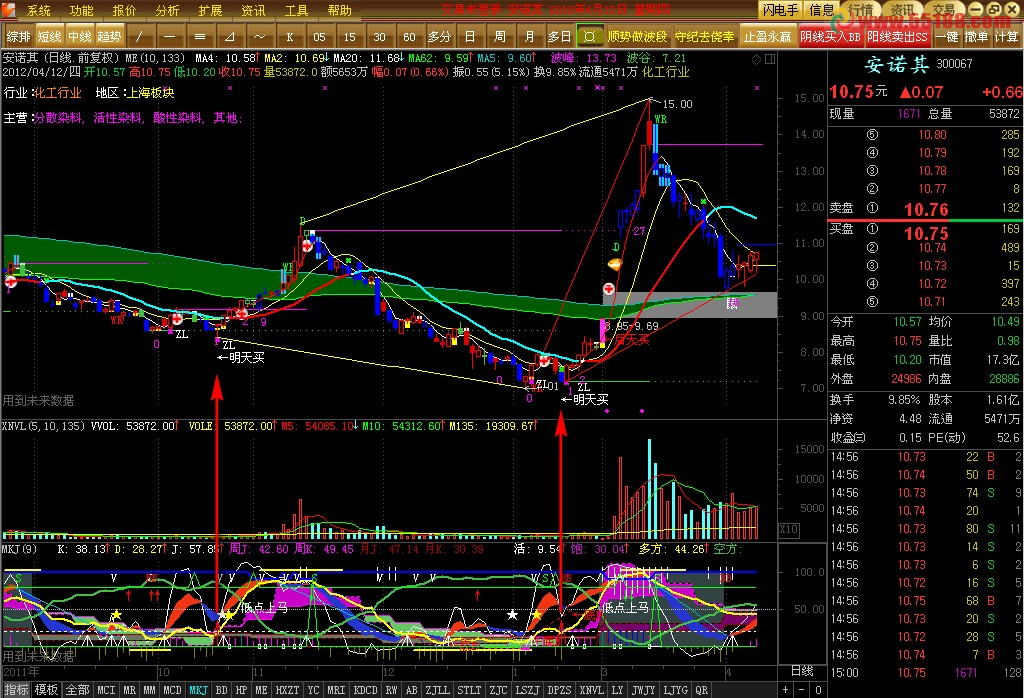This screenshot has height=698, width=1024.
Task: Click the 计算 toolbar button
Action: click(1006, 37)
